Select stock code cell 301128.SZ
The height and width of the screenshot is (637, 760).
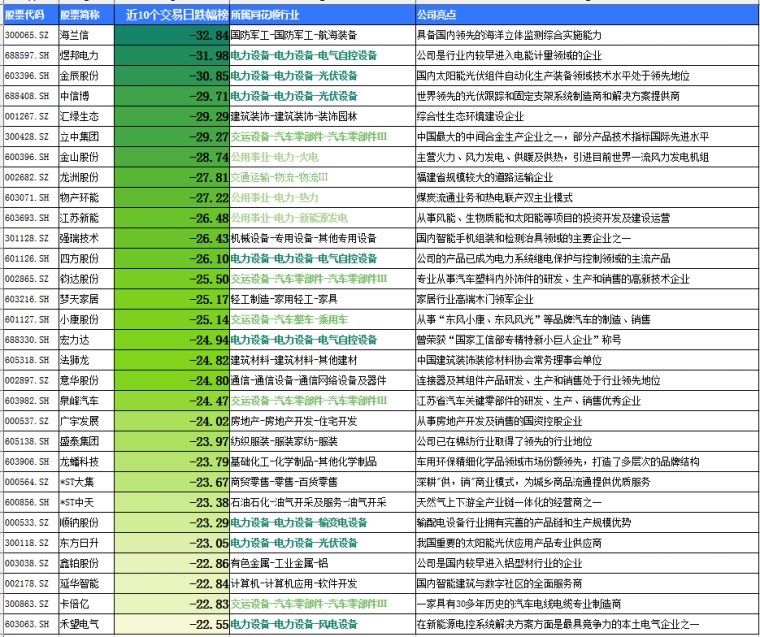pyautogui.click(x=31, y=239)
